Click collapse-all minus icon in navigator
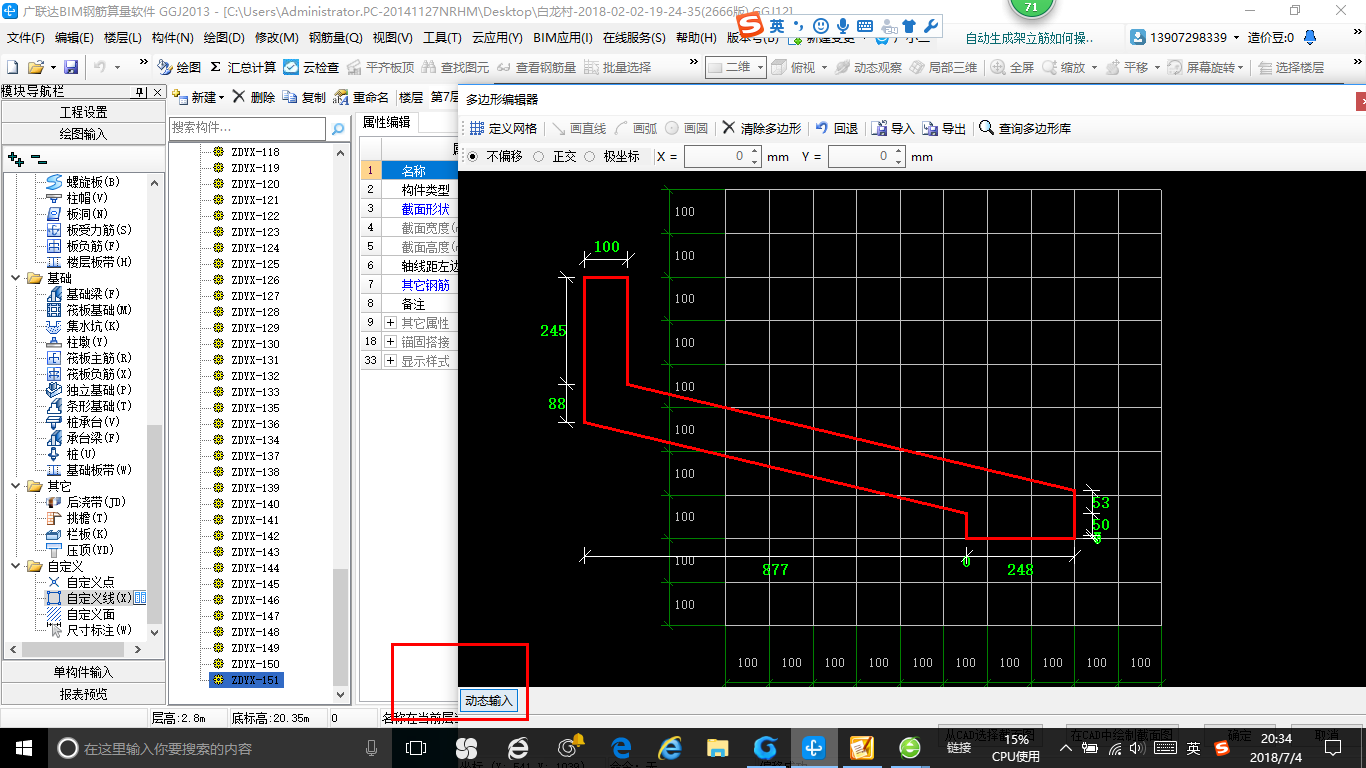 [x=38, y=158]
